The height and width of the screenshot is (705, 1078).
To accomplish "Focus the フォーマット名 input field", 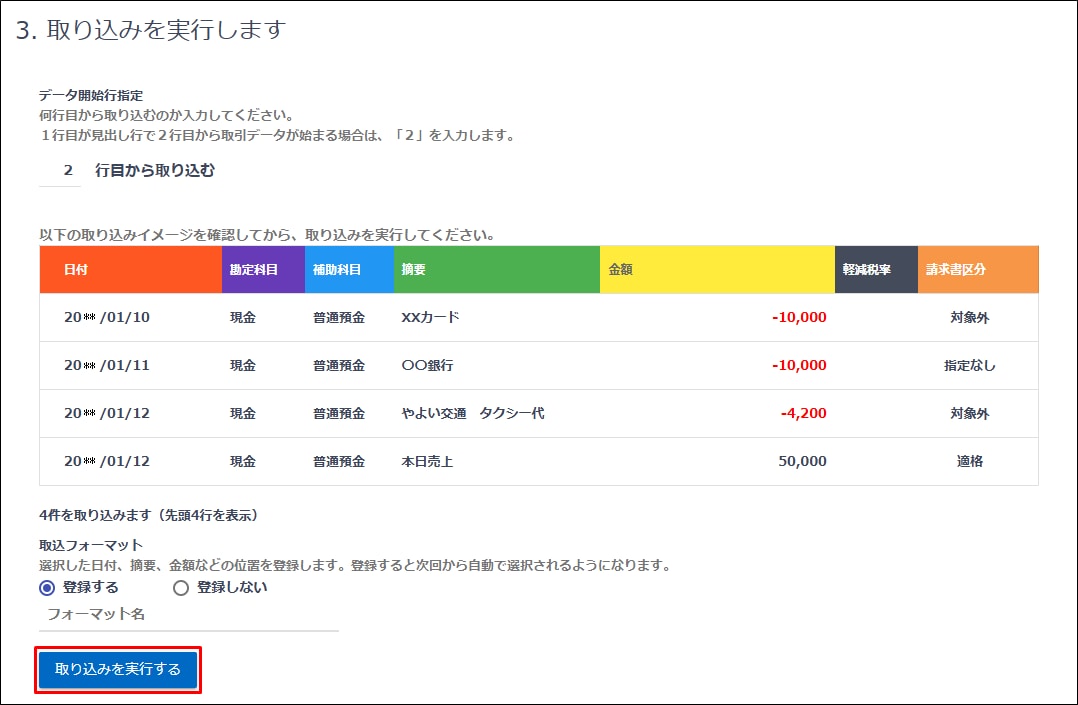I will [x=189, y=614].
